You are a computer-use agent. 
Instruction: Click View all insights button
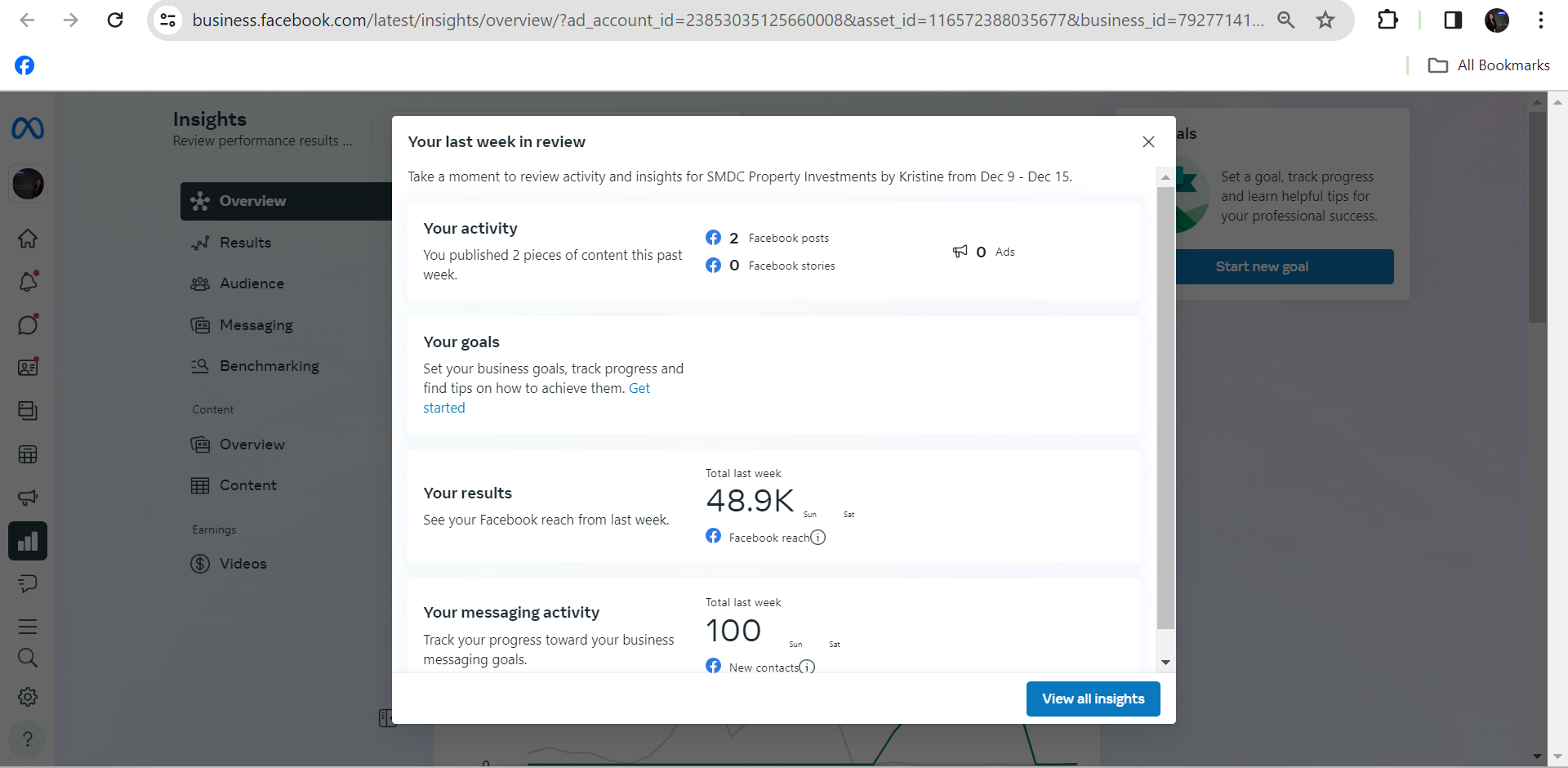click(x=1093, y=699)
